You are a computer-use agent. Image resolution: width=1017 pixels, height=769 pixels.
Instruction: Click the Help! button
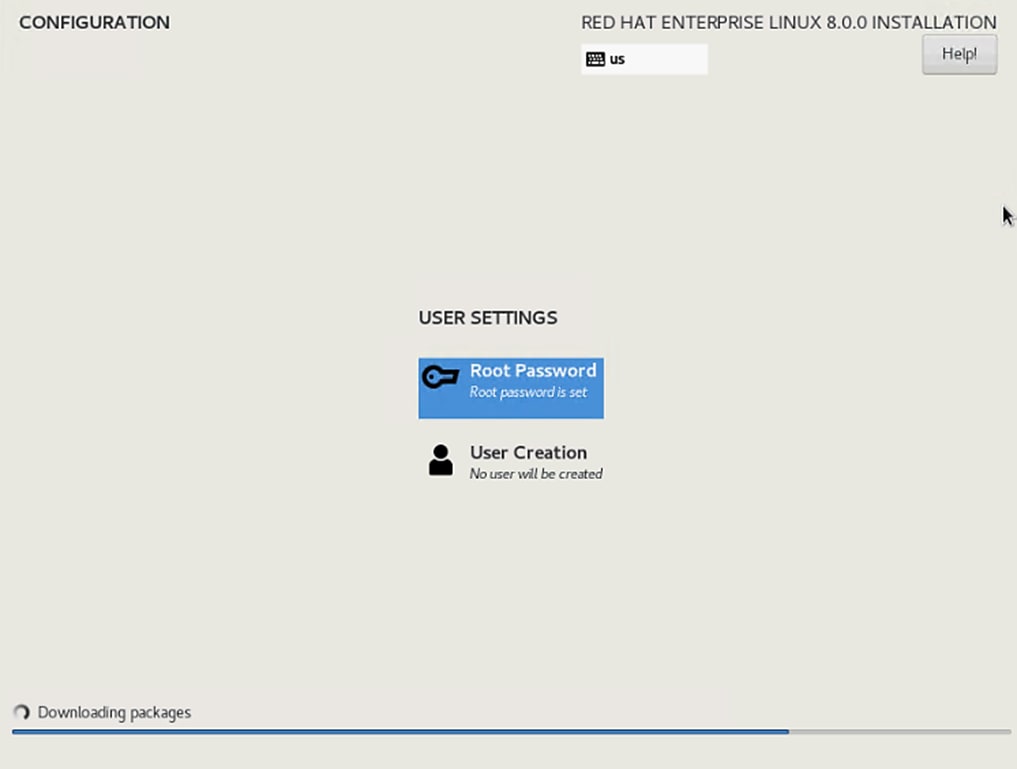pos(959,54)
